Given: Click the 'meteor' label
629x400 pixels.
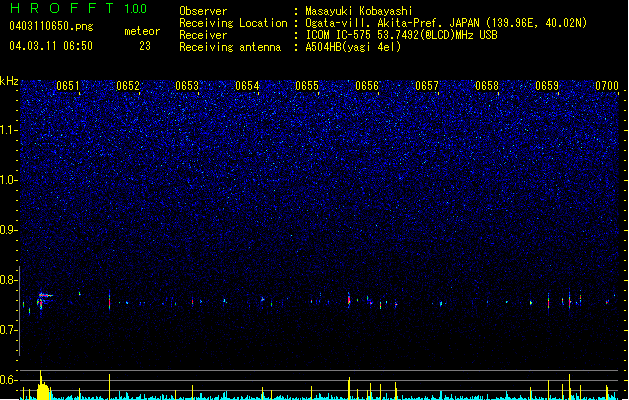Looking at the screenshot, I should 142,31.
